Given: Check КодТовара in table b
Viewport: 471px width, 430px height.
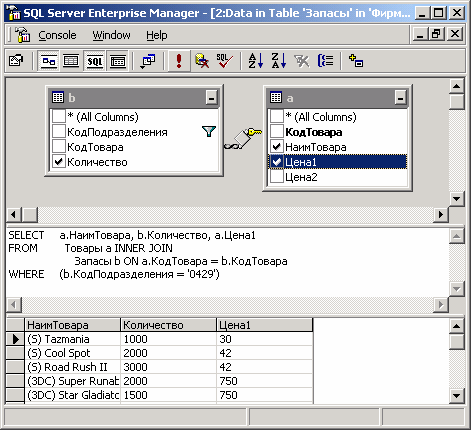Looking at the screenshot, I should click(59, 147).
